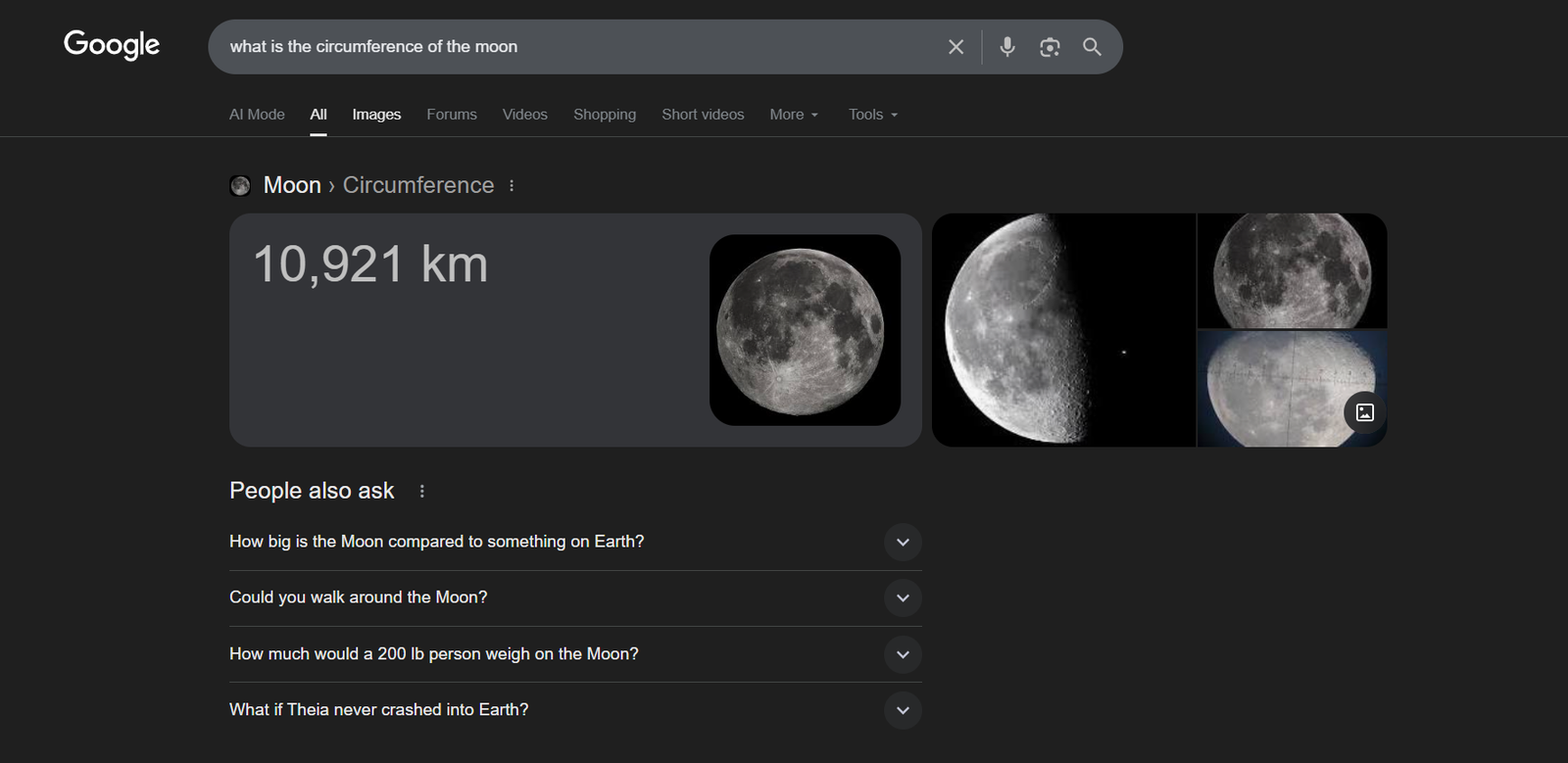Viewport: 1568px width, 763px height.
Task: Open full moon thumbnail in answer card
Action: tap(805, 330)
